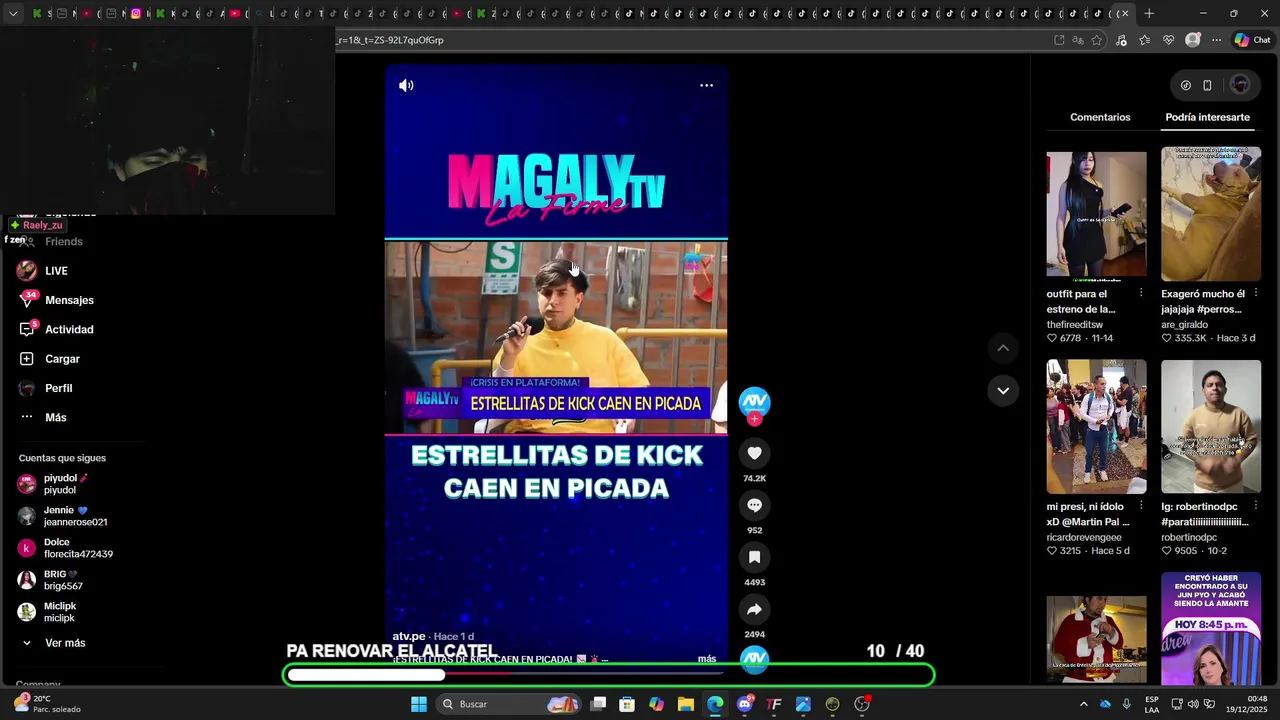The width and height of the screenshot is (1280, 720).
Task: Switch to the Podría interesarte tab
Action: tap(1207, 117)
